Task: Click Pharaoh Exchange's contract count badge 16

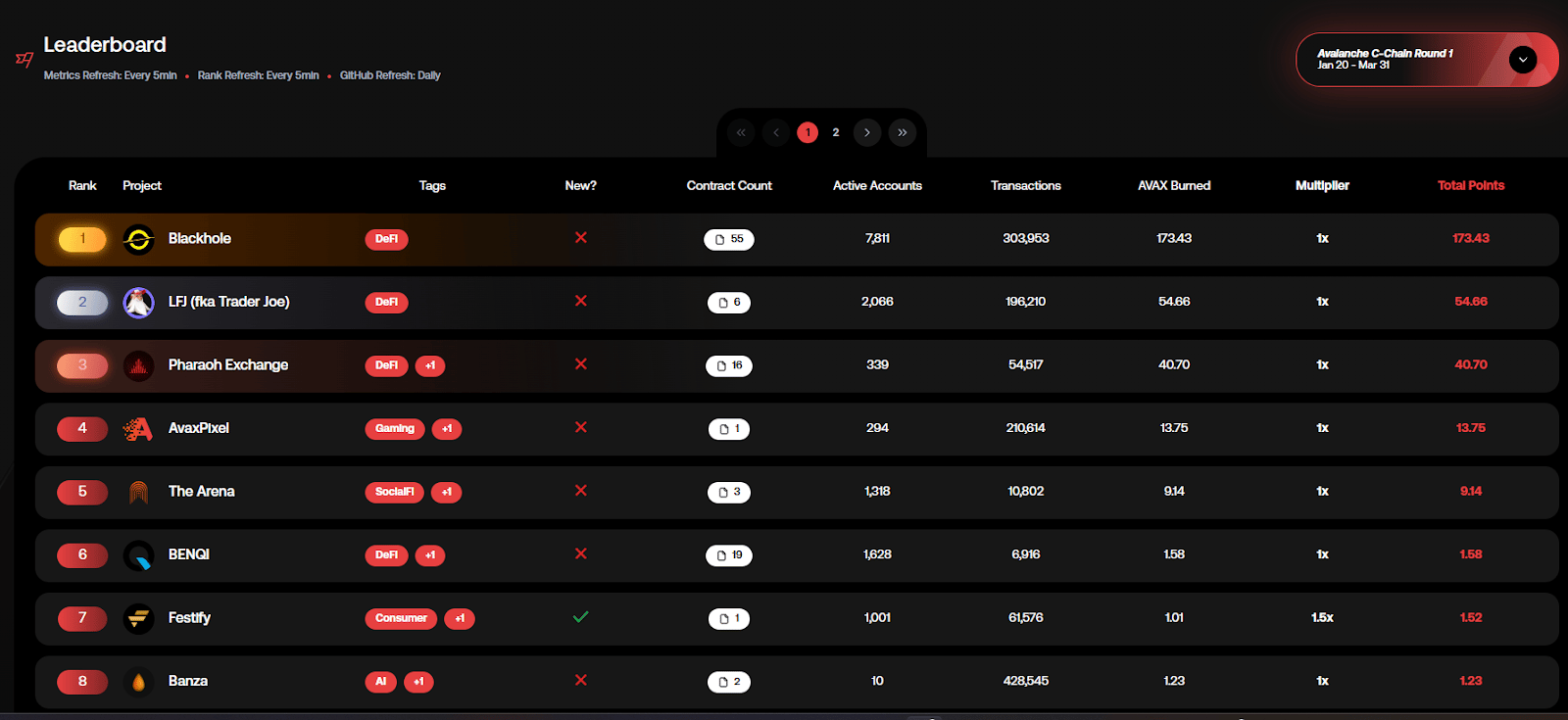Action: (729, 365)
